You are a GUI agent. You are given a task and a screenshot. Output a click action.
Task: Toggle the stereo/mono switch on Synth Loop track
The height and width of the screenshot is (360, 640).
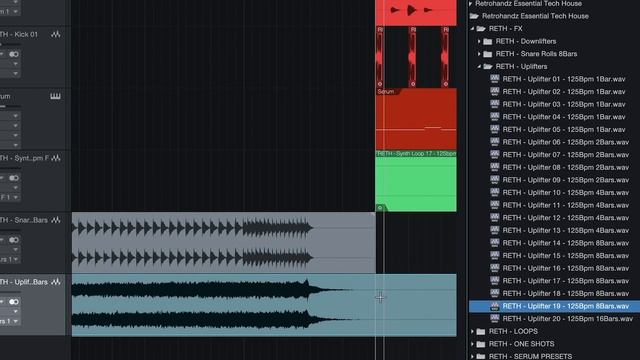click(14, 178)
